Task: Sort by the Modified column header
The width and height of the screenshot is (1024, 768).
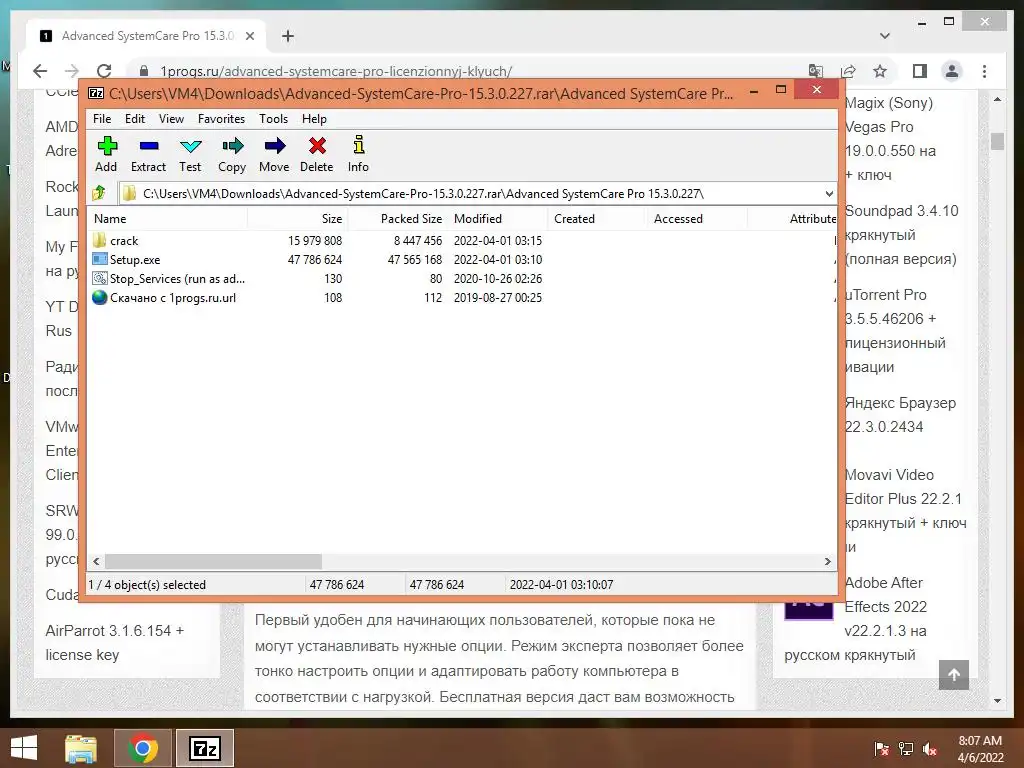Action: point(498,219)
